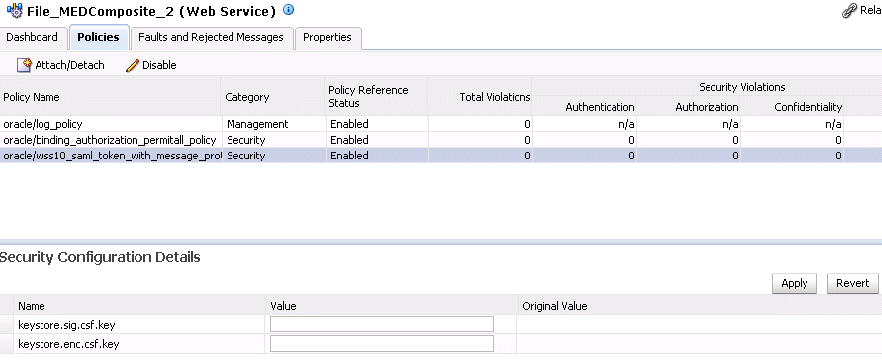Switch to Faults and Rejected Messages tab
The height and width of the screenshot is (361, 882).
211,37
